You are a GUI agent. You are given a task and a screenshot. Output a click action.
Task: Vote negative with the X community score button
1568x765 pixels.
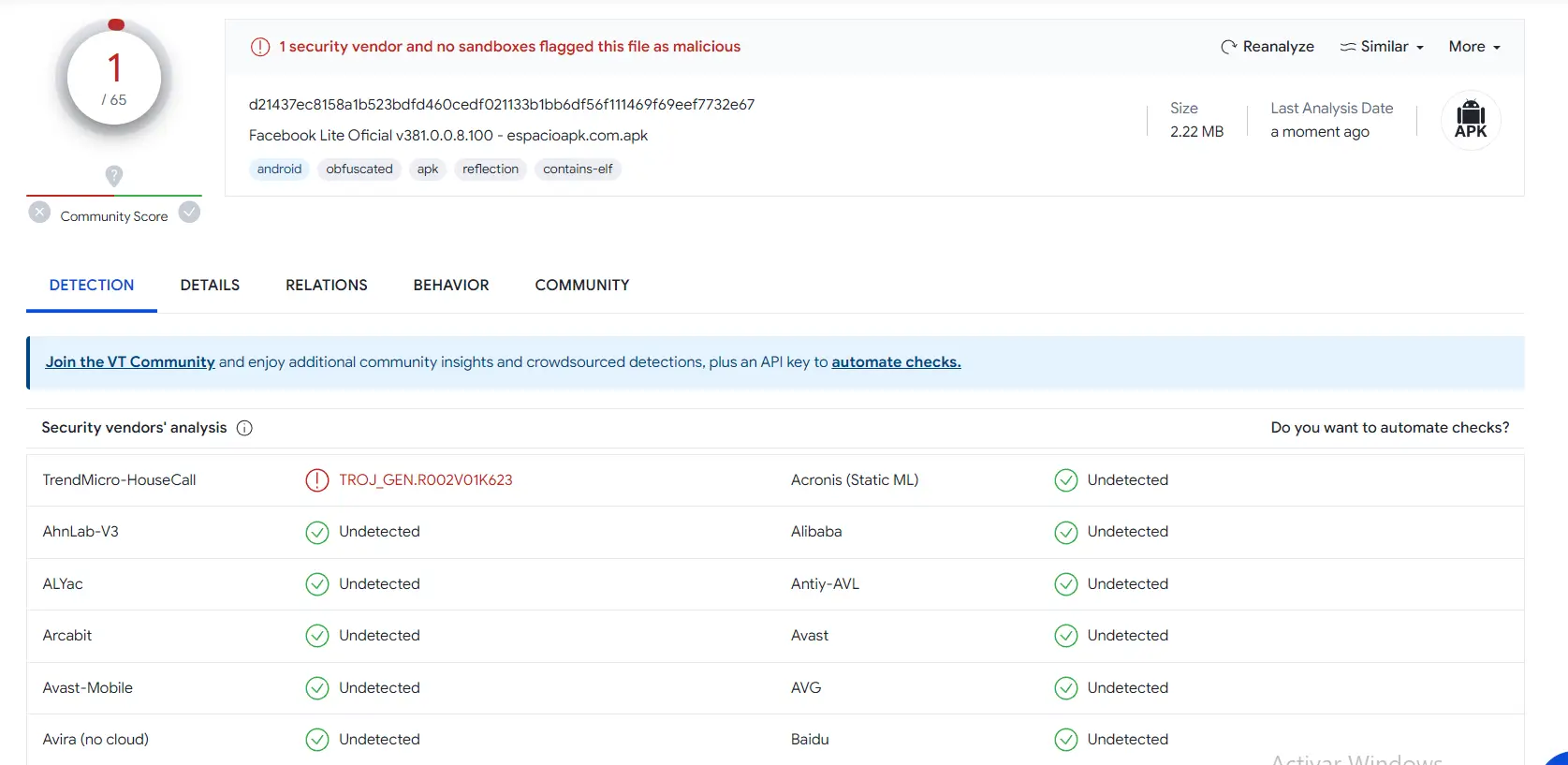pos(39,213)
